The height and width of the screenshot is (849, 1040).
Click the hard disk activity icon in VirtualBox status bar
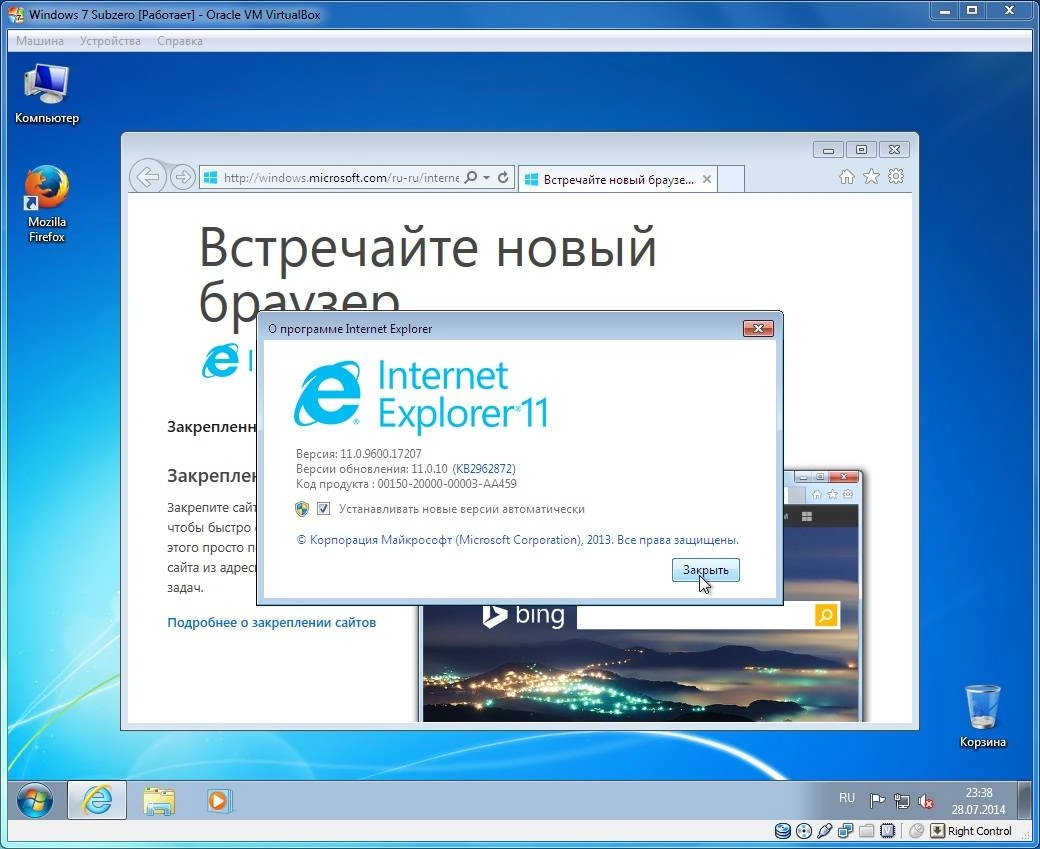point(783,830)
